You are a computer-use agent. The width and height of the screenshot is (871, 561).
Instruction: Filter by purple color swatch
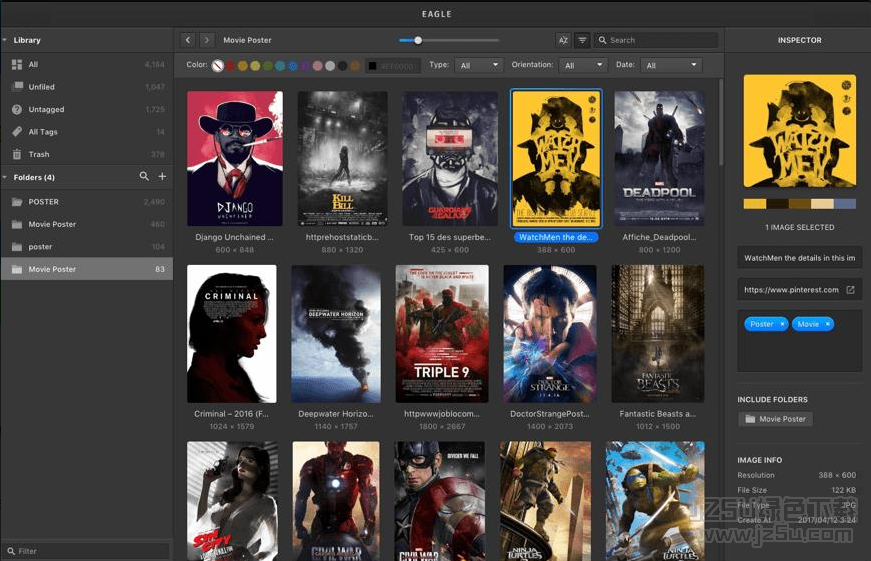[305, 66]
